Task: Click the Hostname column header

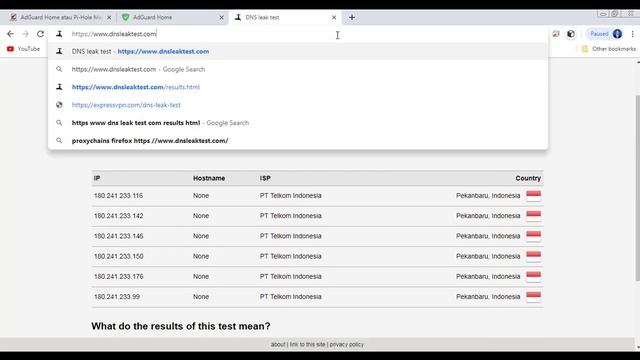Action: click(x=209, y=178)
